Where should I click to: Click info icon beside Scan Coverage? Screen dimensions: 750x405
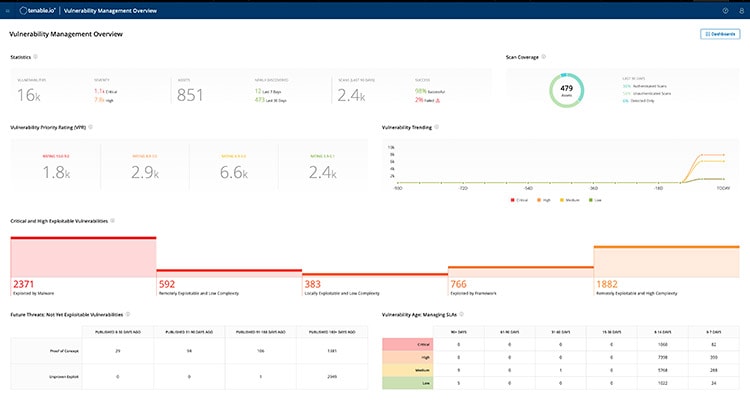(543, 57)
